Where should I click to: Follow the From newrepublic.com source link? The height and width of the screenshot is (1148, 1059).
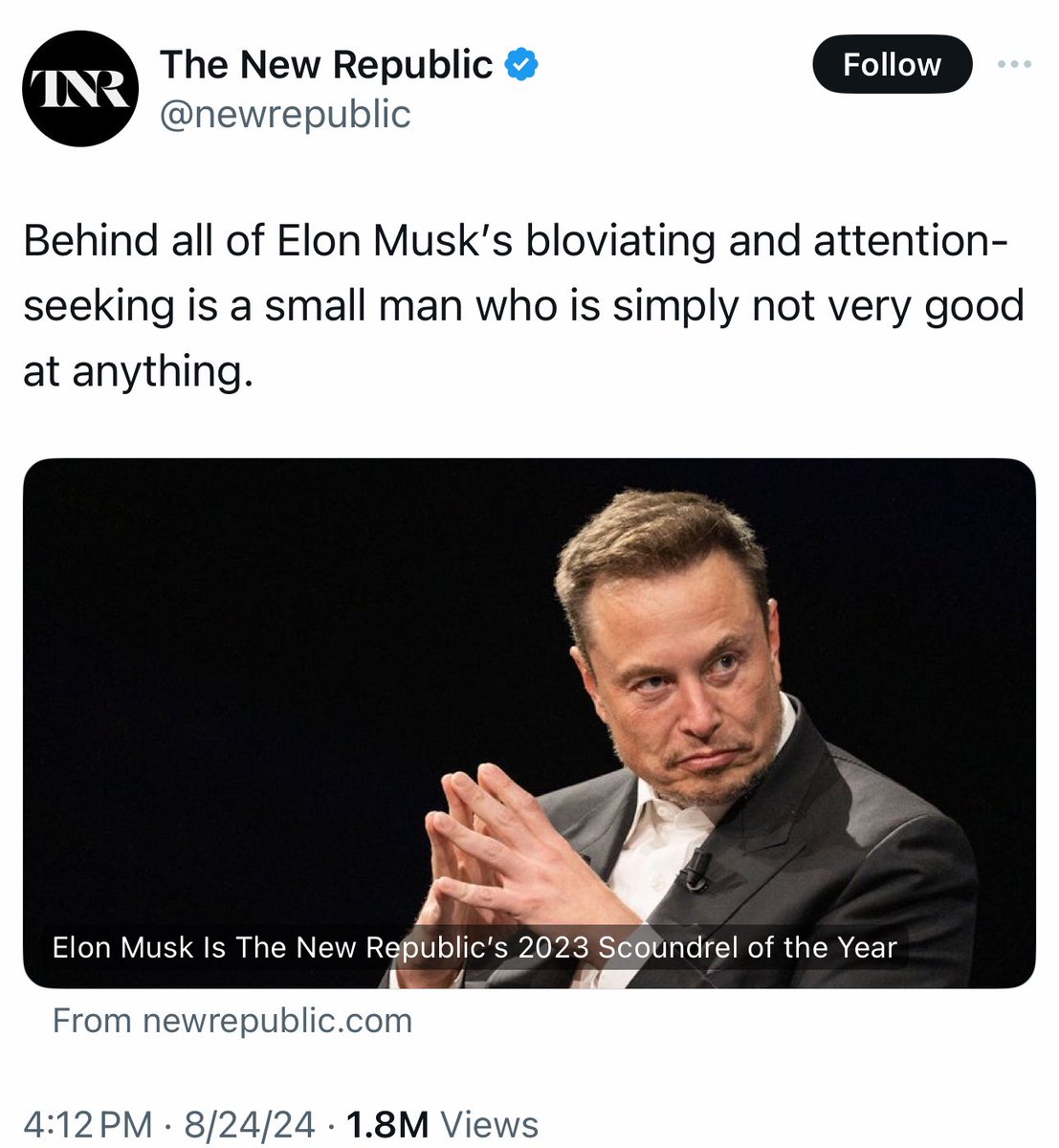pos(232,1021)
